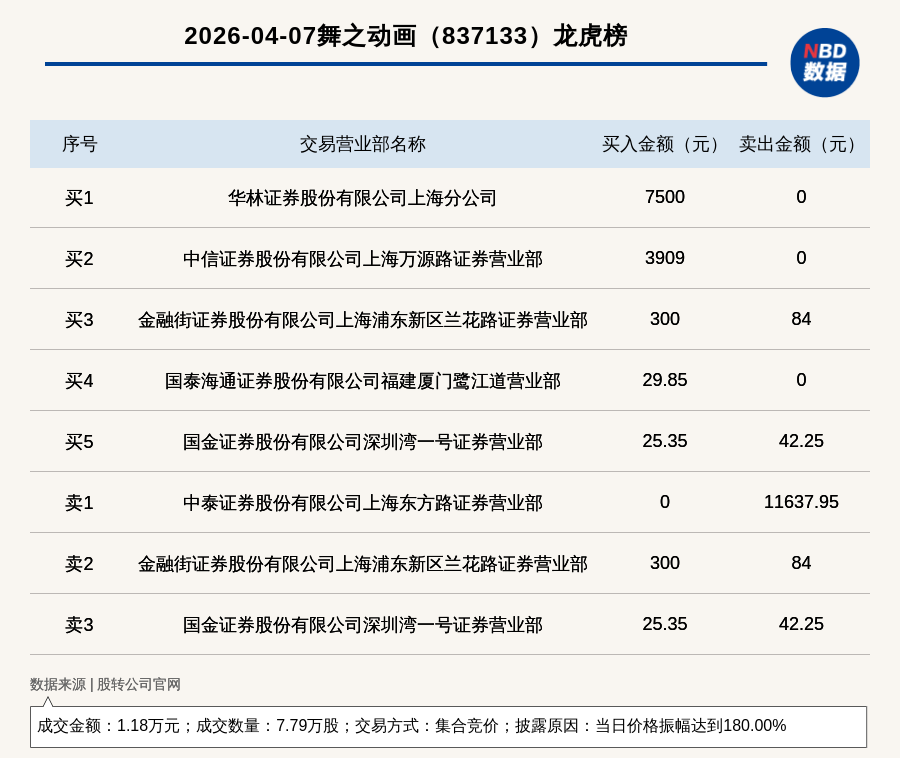900x758 pixels.
Task: Click 国泰海通证券福建厦门鹭江道营业部 entry
Action: click(x=362, y=381)
